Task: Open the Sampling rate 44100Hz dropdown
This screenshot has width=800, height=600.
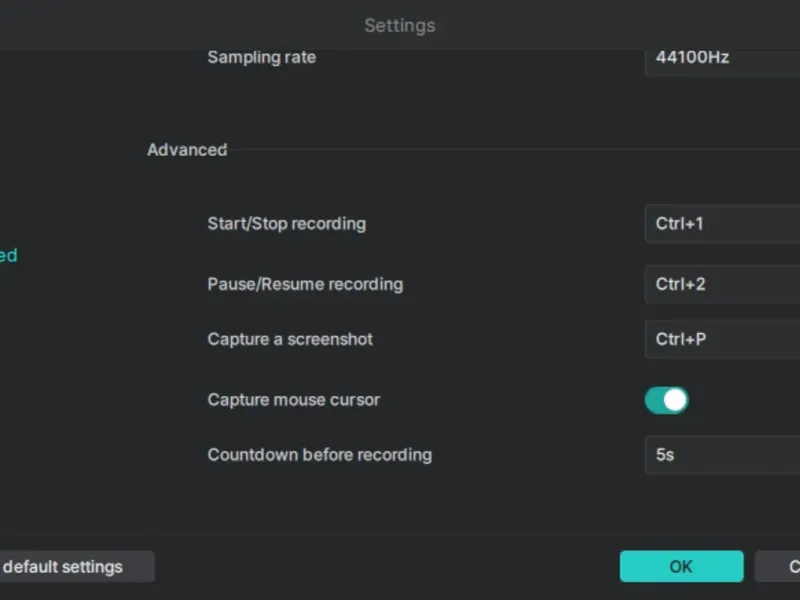Action: (722, 58)
